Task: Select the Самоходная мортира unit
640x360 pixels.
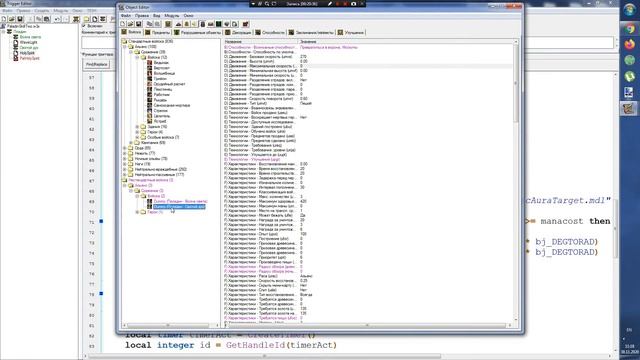Action: point(171,105)
